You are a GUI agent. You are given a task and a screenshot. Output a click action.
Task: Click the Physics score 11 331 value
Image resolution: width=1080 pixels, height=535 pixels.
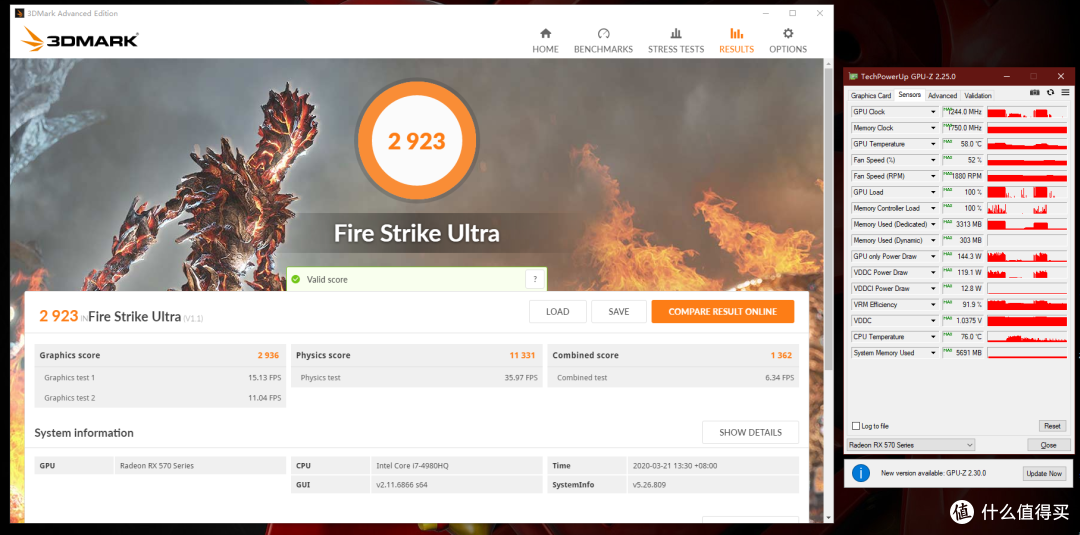tap(522, 355)
